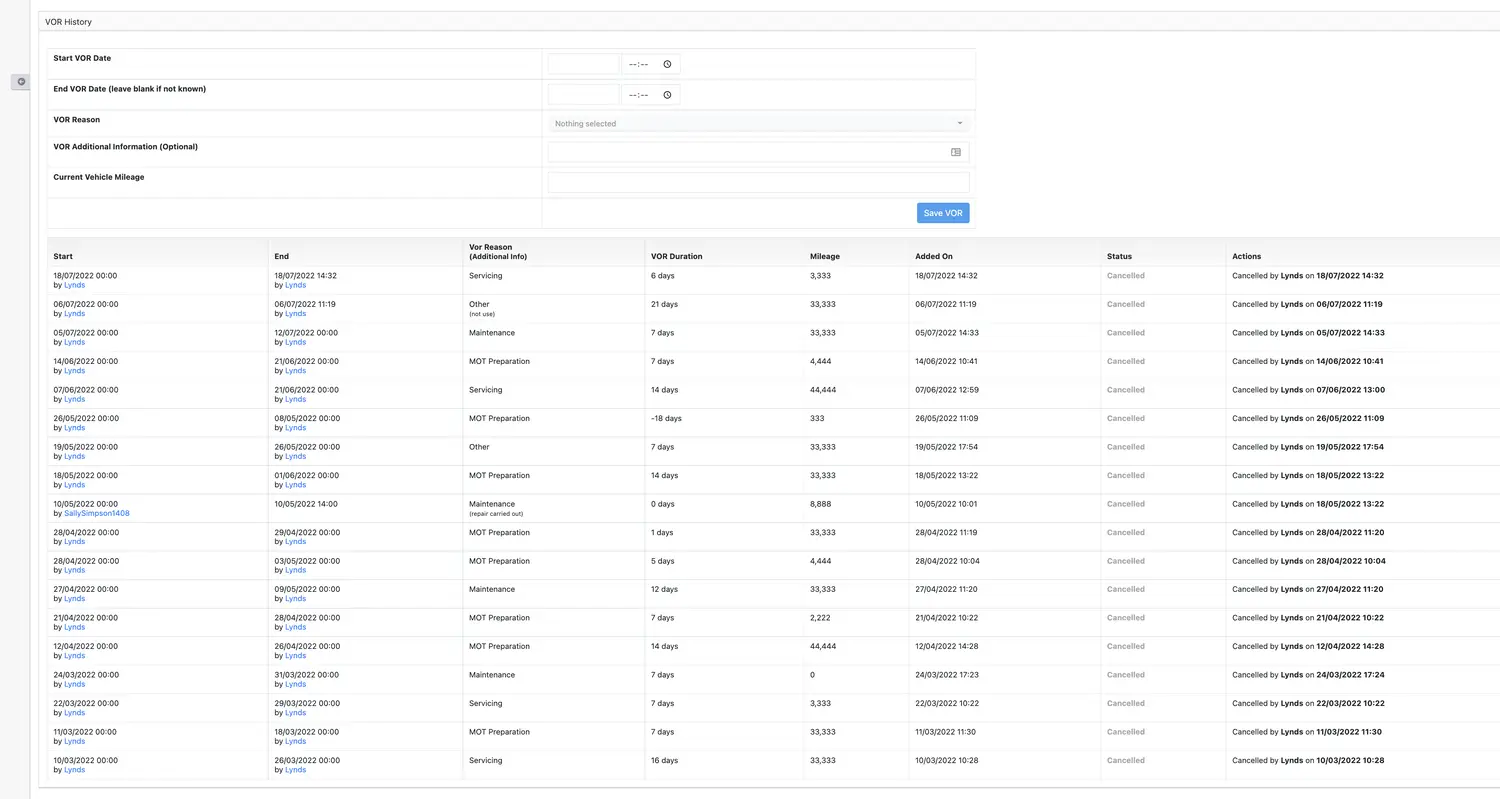Click the VOR Reason dropdown caret arrow
The image size is (1500, 799).
[959, 124]
